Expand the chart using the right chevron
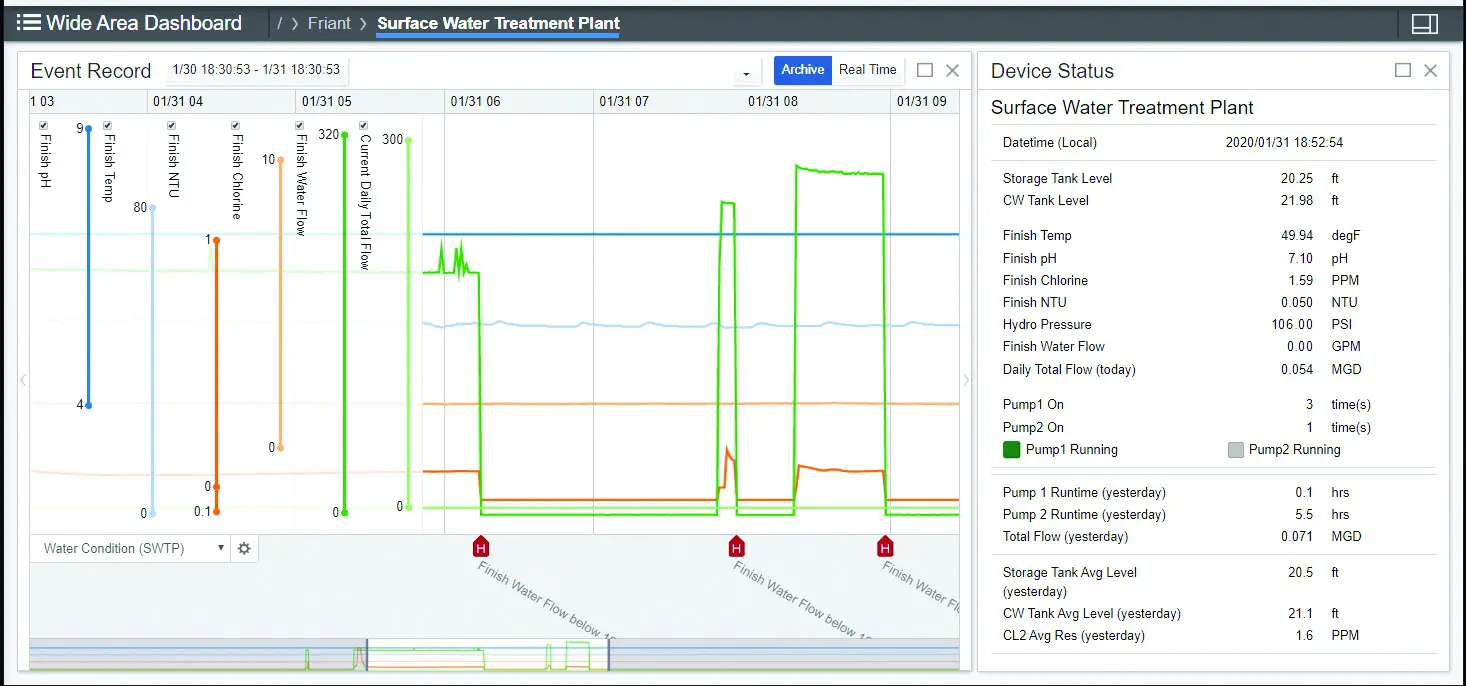The image size is (1466, 686). [964, 380]
